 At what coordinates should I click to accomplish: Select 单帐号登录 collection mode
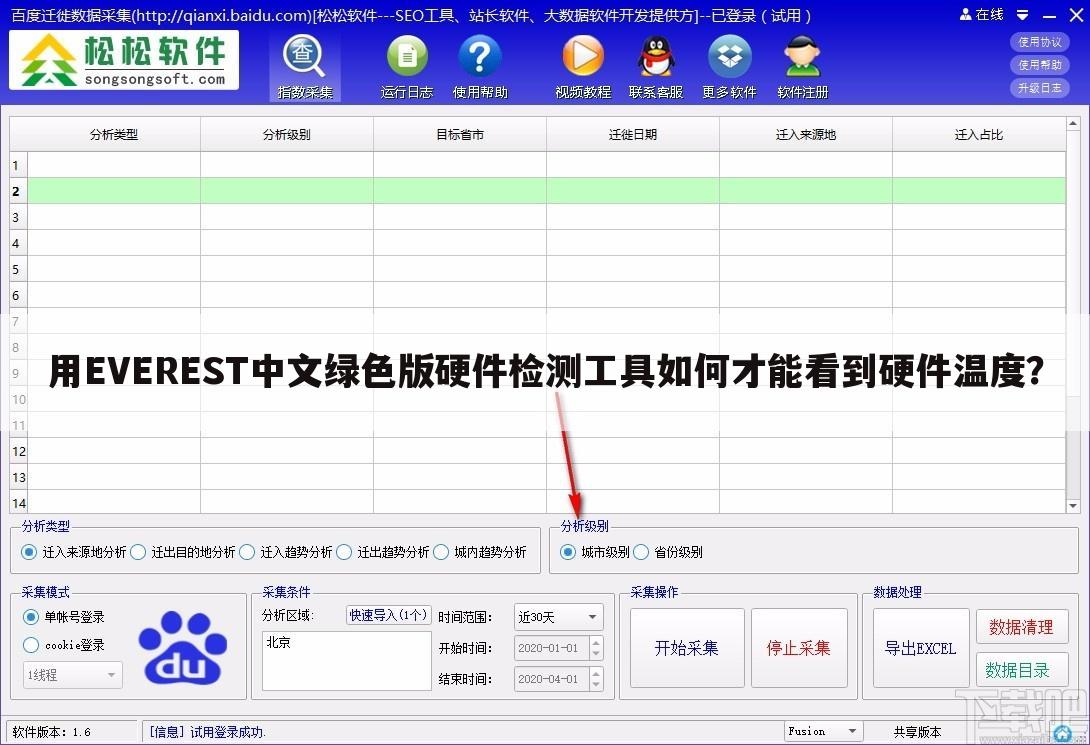tap(64, 616)
